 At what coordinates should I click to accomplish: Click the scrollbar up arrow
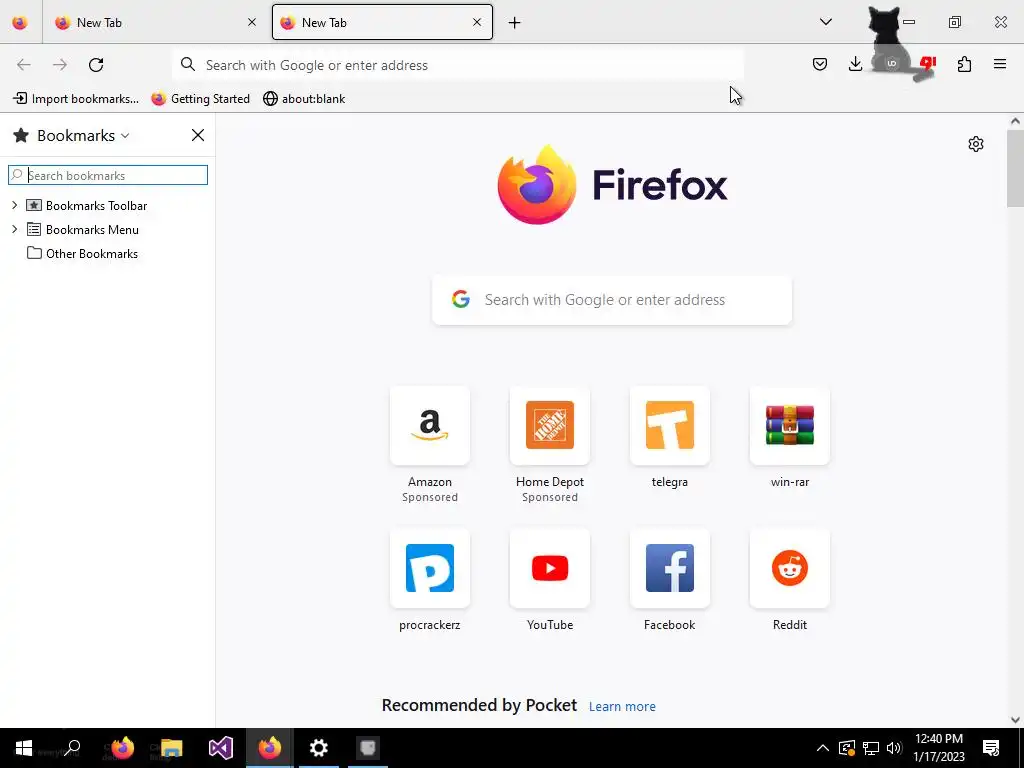tap(1015, 121)
